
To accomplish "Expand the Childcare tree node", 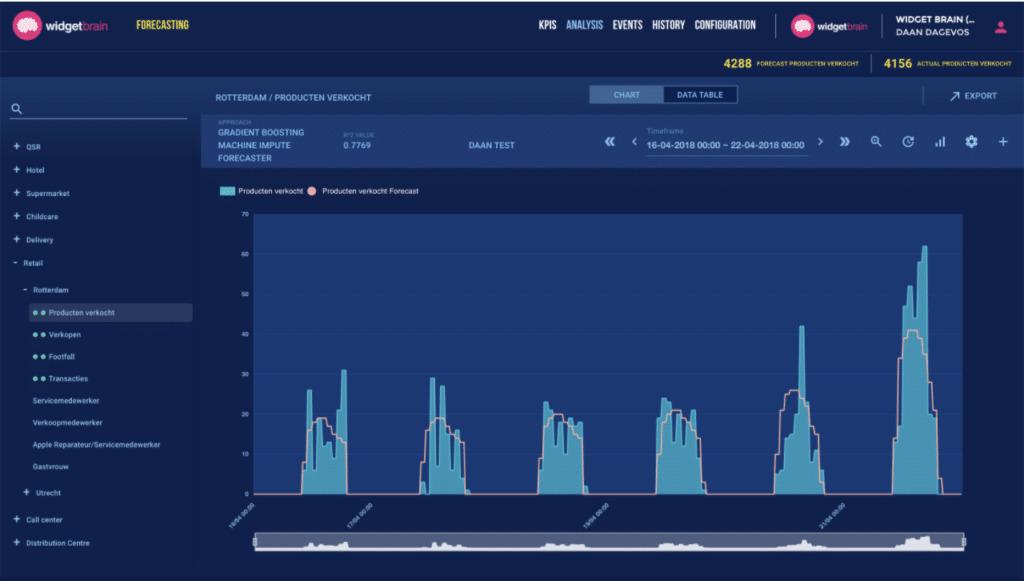I will [x=16, y=216].
